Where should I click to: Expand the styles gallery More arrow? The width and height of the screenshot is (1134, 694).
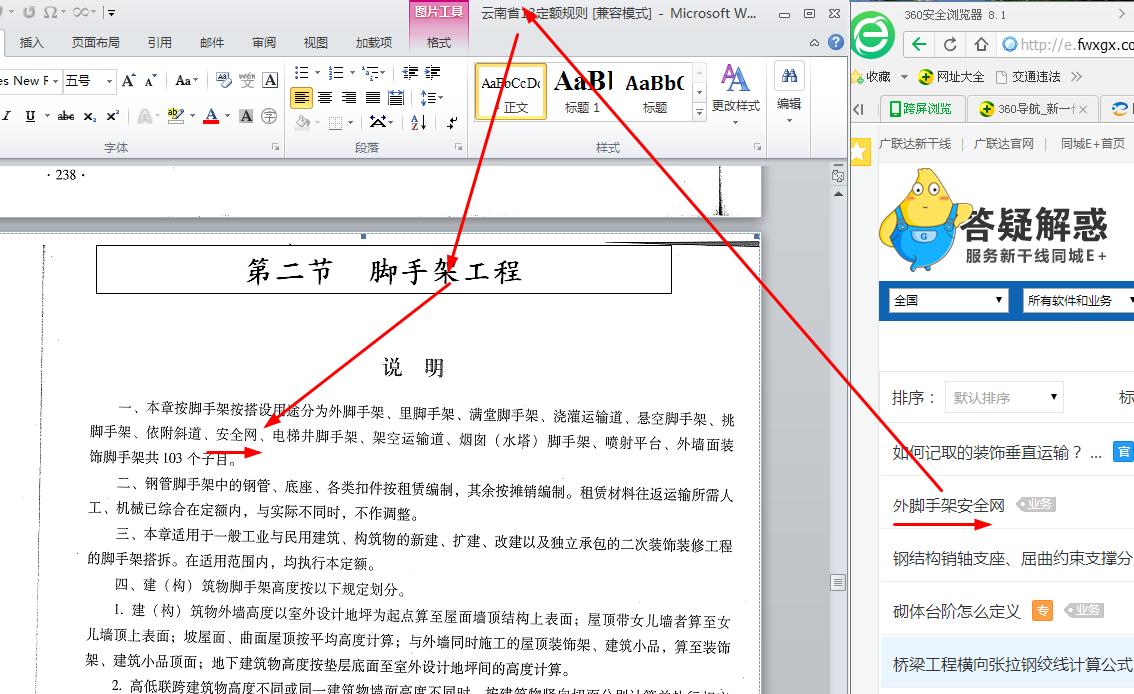tap(699, 112)
